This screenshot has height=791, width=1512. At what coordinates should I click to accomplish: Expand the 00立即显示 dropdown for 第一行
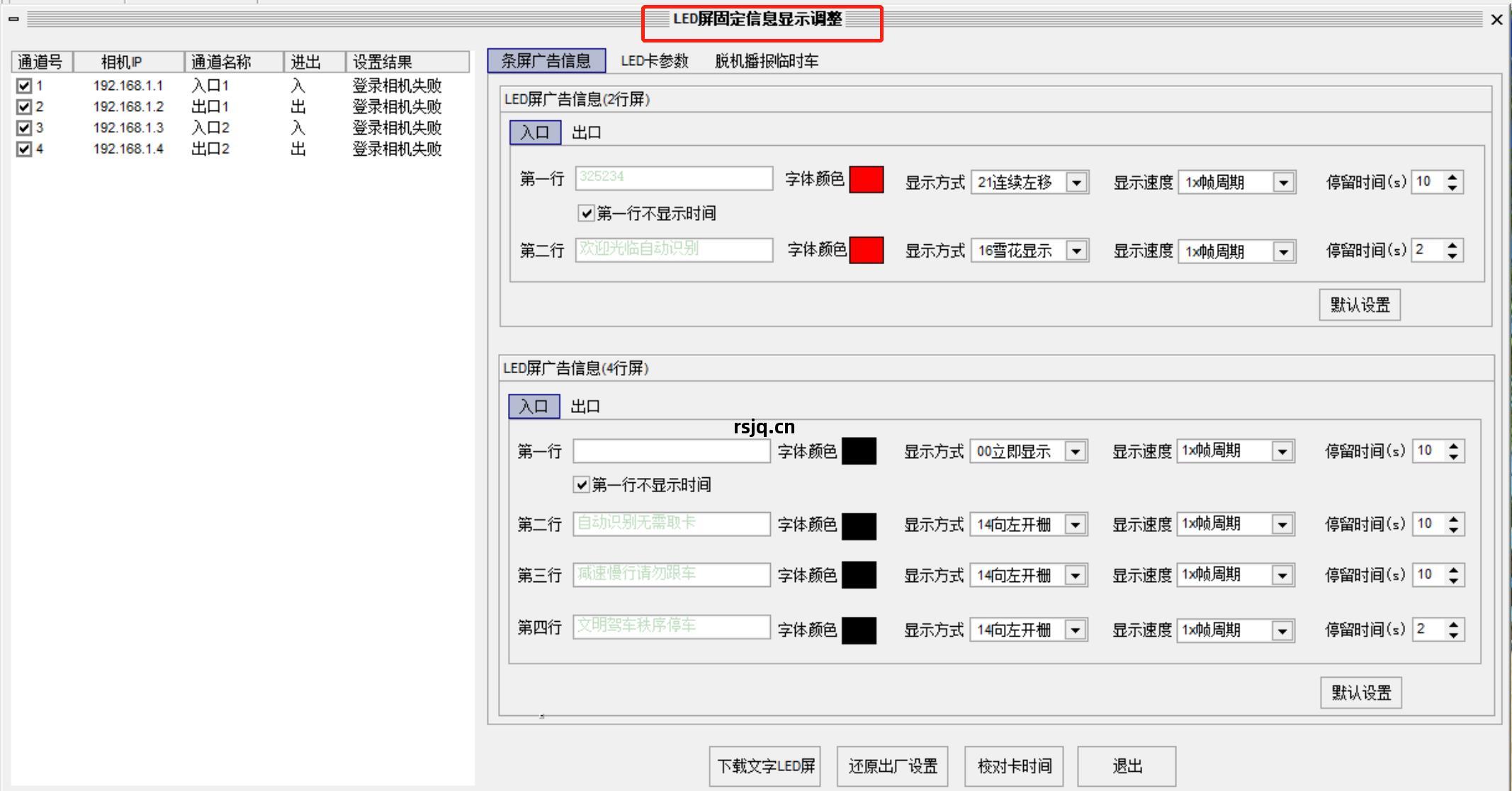click(x=1075, y=451)
